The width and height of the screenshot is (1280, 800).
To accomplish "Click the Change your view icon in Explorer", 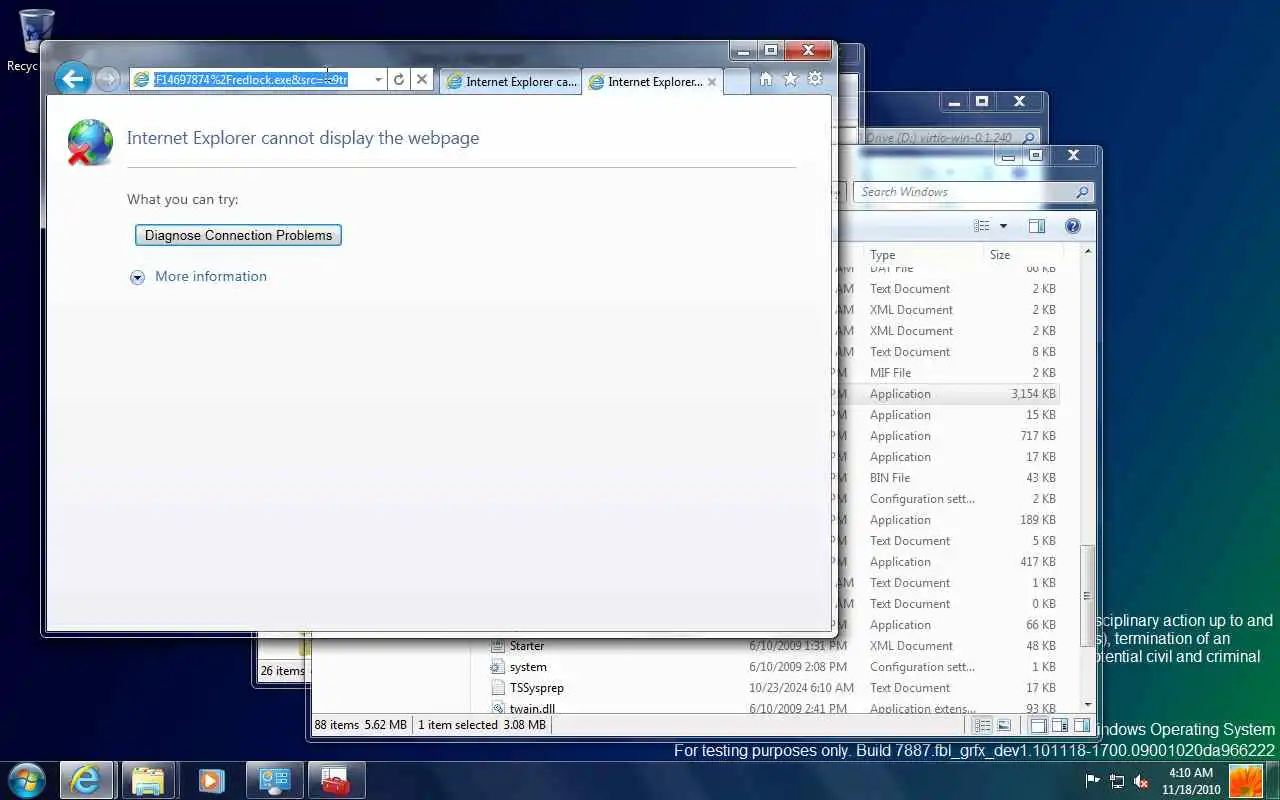I will tap(982, 226).
